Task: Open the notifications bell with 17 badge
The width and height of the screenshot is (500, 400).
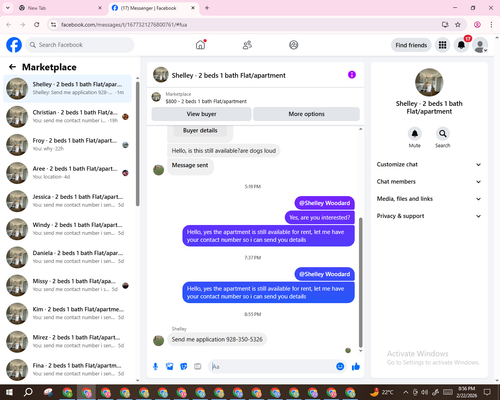Action: click(461, 45)
